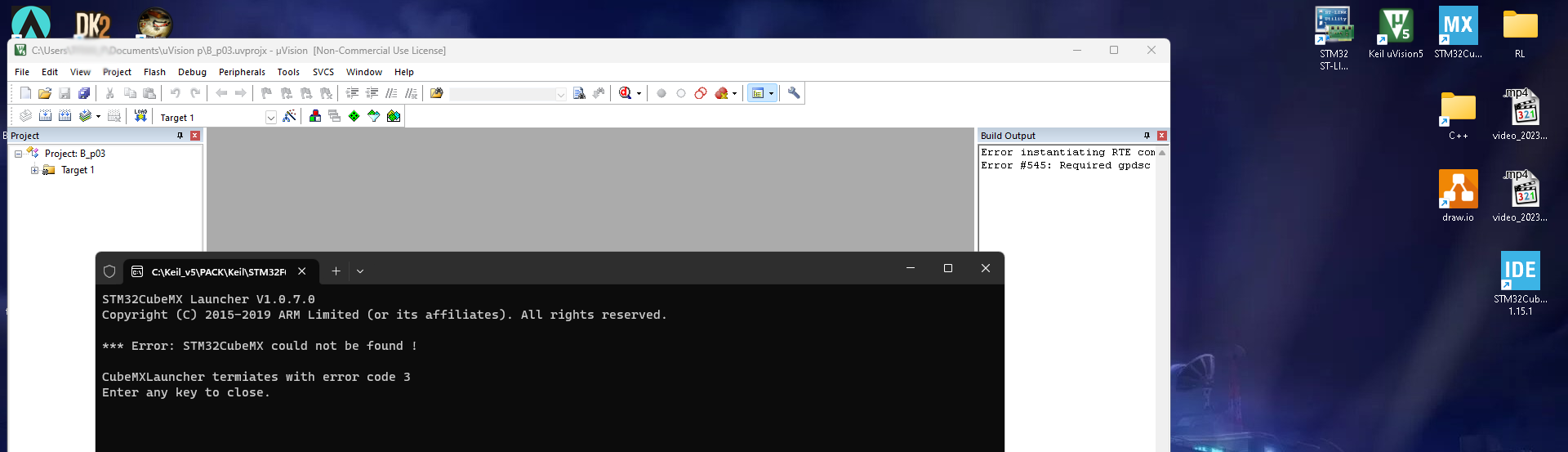
Task: Rebuild all target files icon
Action: tap(65, 116)
